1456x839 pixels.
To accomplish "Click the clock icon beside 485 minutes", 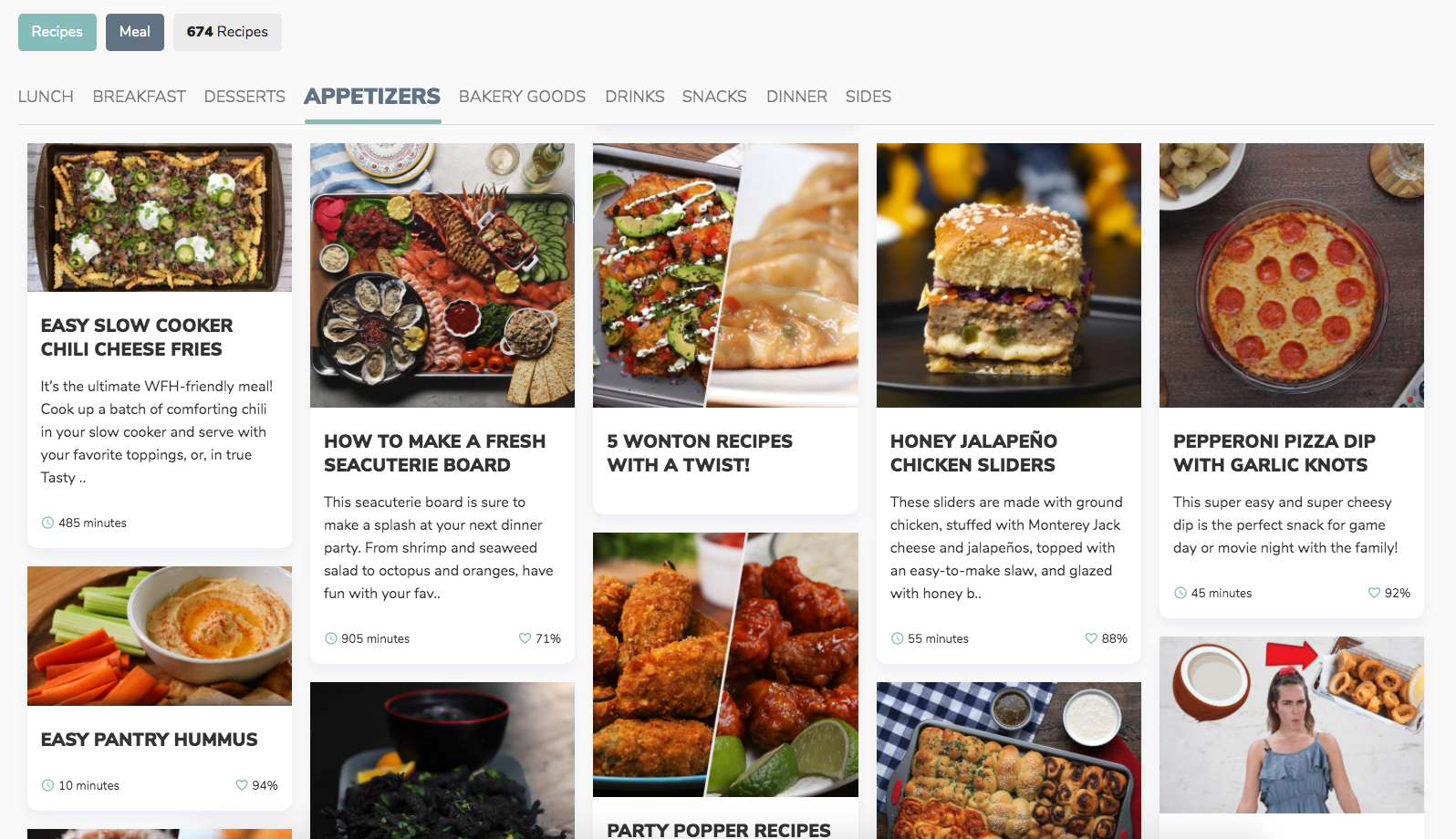I will coord(47,523).
